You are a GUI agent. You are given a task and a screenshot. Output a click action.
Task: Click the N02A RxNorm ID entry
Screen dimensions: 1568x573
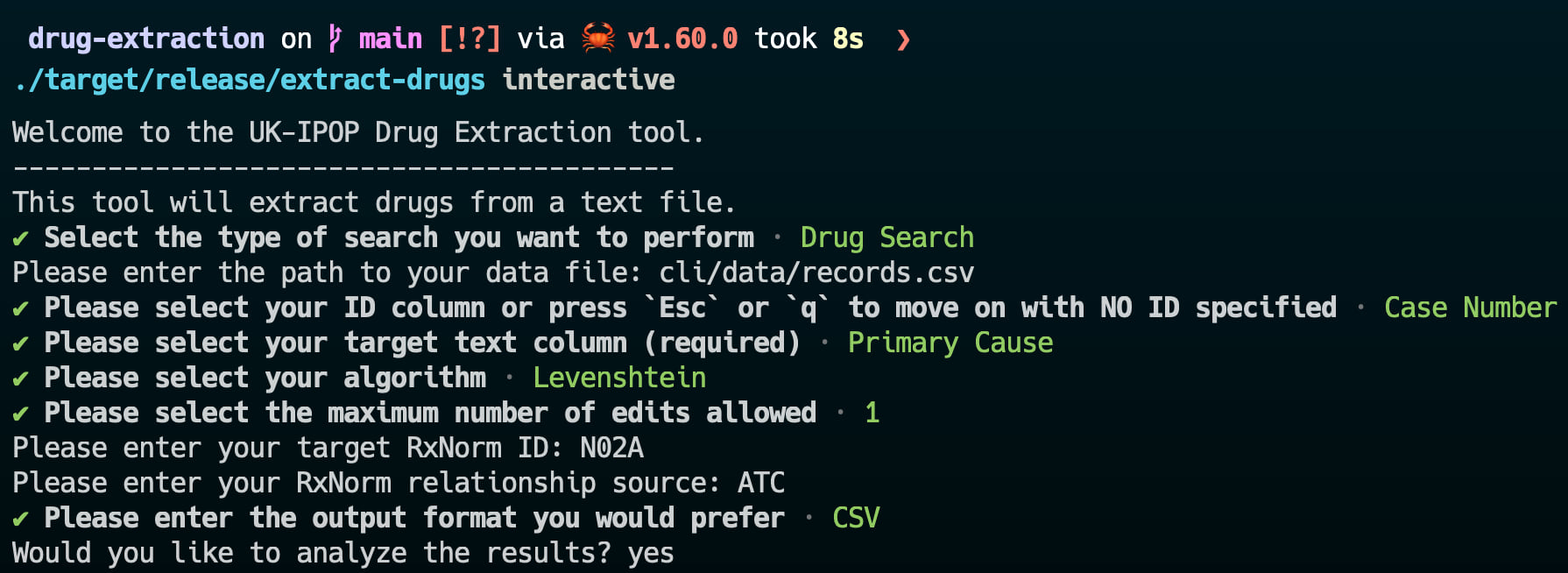tap(611, 448)
